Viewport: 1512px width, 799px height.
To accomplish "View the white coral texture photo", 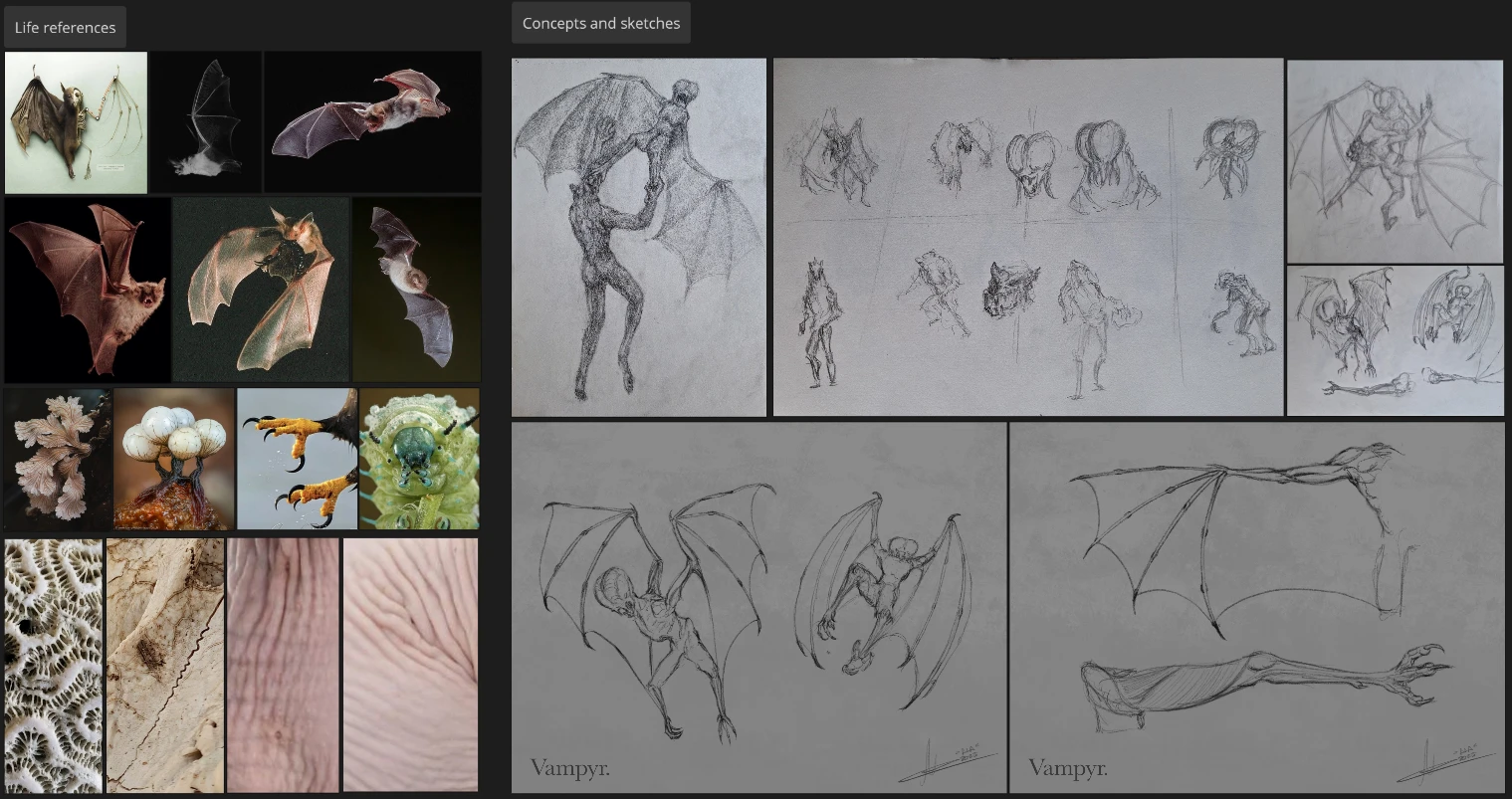I will pyautogui.click(x=52, y=665).
